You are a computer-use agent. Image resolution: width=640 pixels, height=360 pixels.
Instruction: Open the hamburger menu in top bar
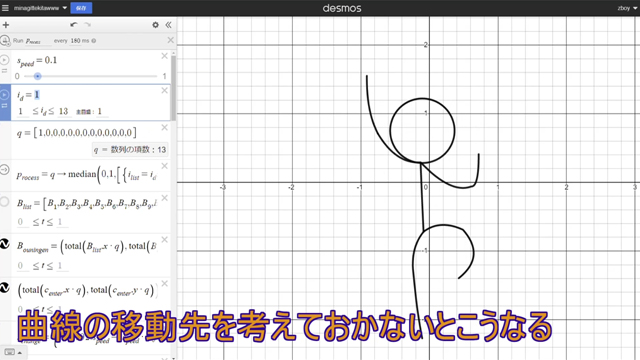tap(5, 8)
